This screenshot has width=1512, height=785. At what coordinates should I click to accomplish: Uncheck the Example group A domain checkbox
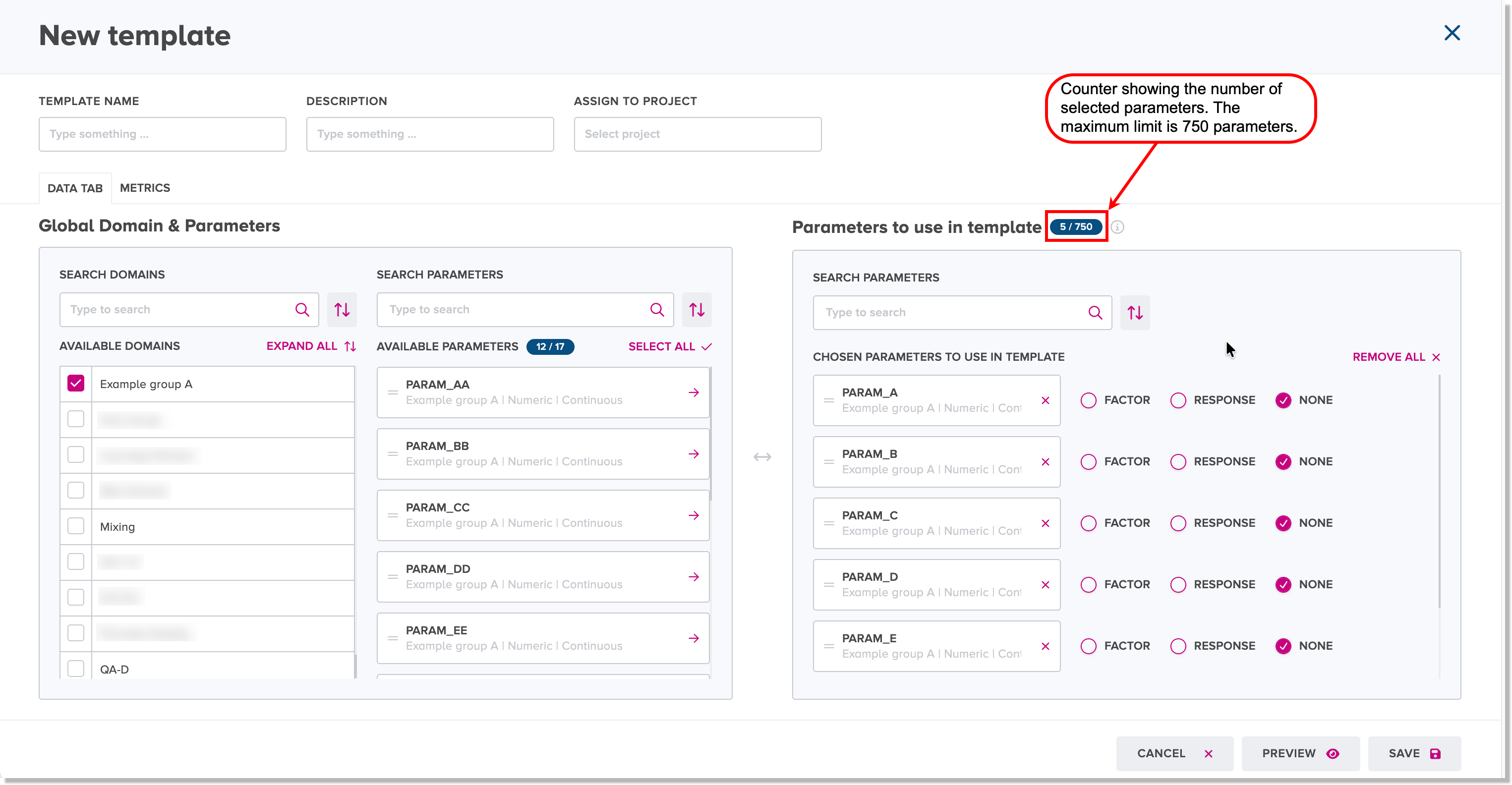pyautogui.click(x=76, y=384)
